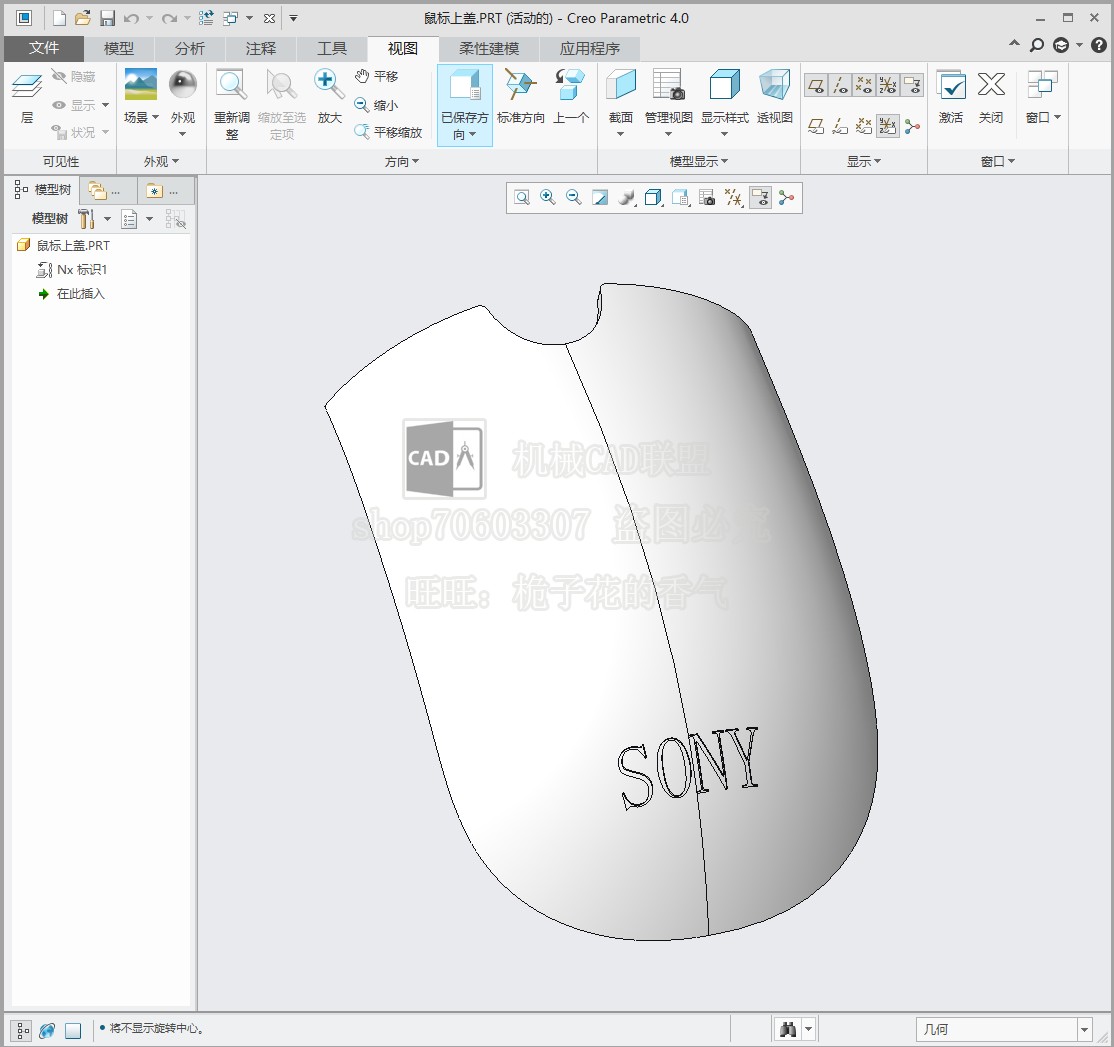The height and width of the screenshot is (1047, 1114).
Task: Click the 透视图 perspective view icon
Action: [774, 86]
